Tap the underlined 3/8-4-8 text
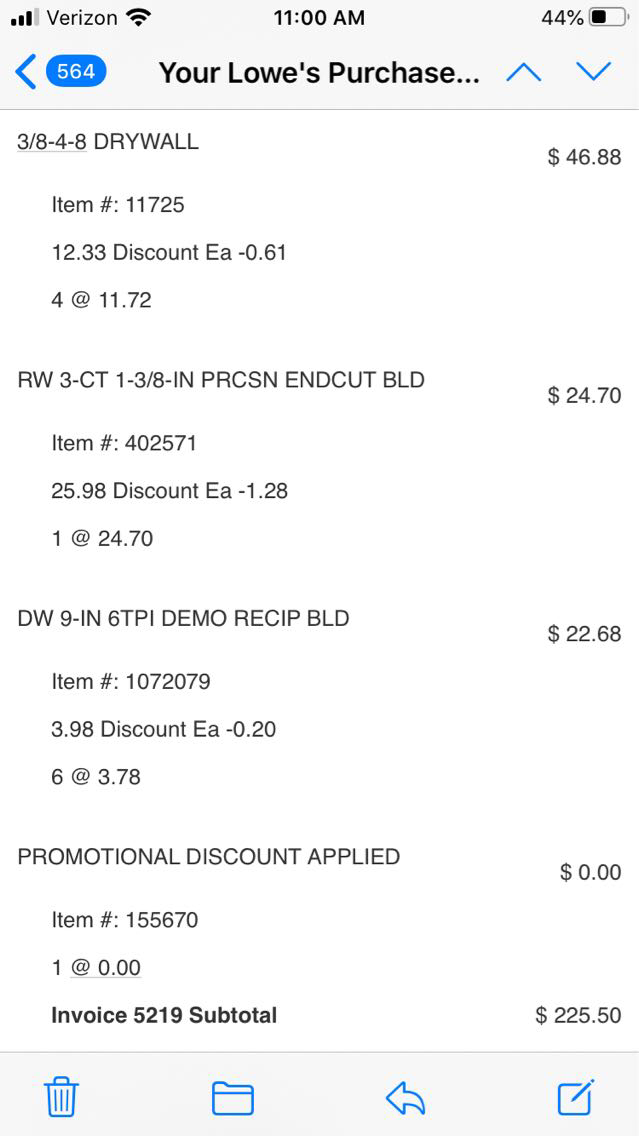639x1136 pixels. coord(52,142)
